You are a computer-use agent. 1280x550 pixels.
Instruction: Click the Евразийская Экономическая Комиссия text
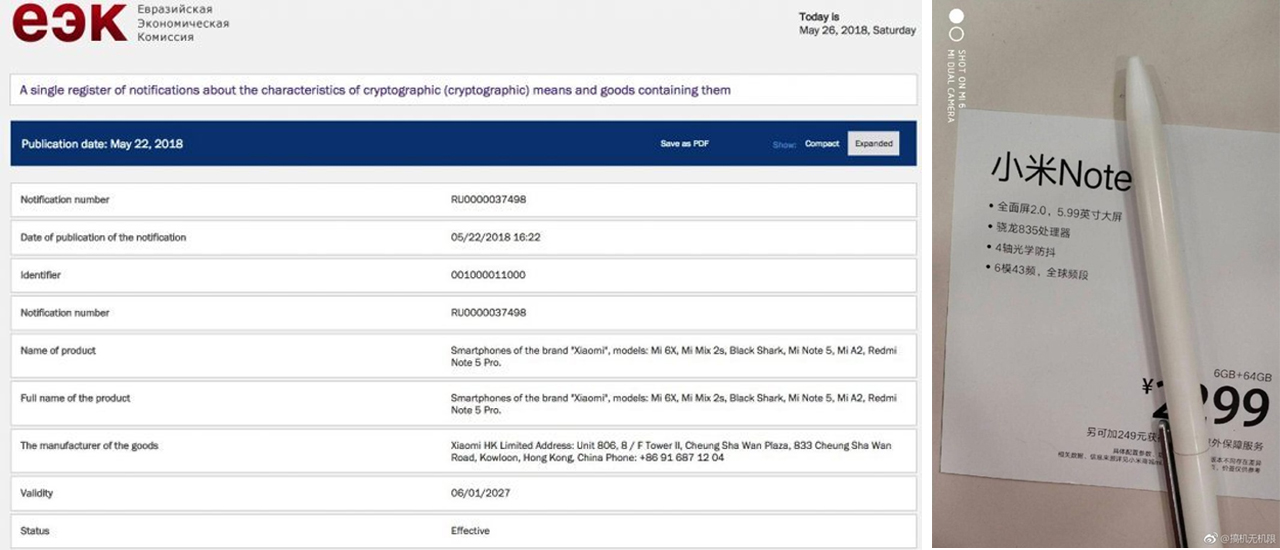coord(183,22)
